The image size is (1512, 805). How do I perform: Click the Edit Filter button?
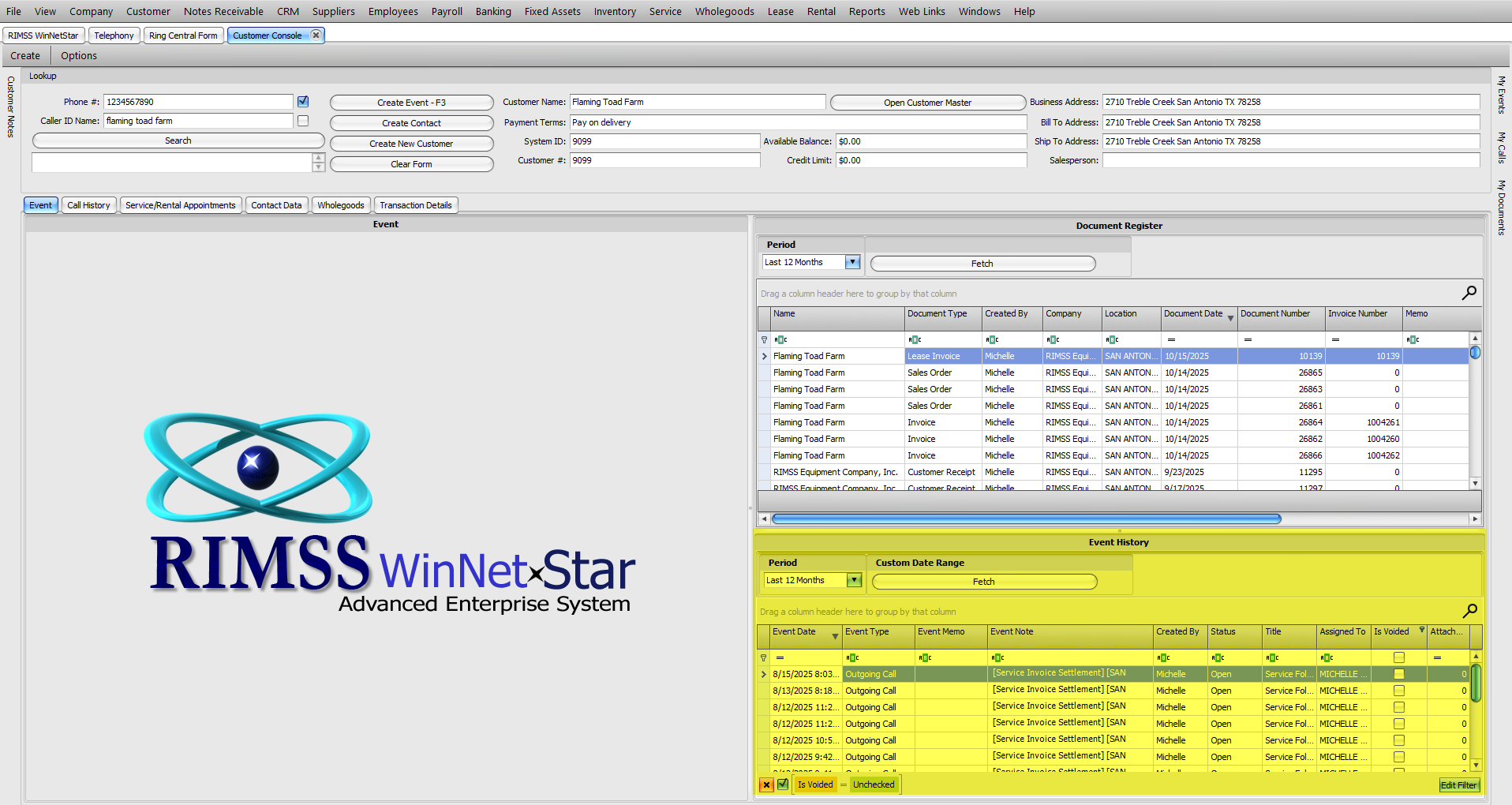[1458, 785]
